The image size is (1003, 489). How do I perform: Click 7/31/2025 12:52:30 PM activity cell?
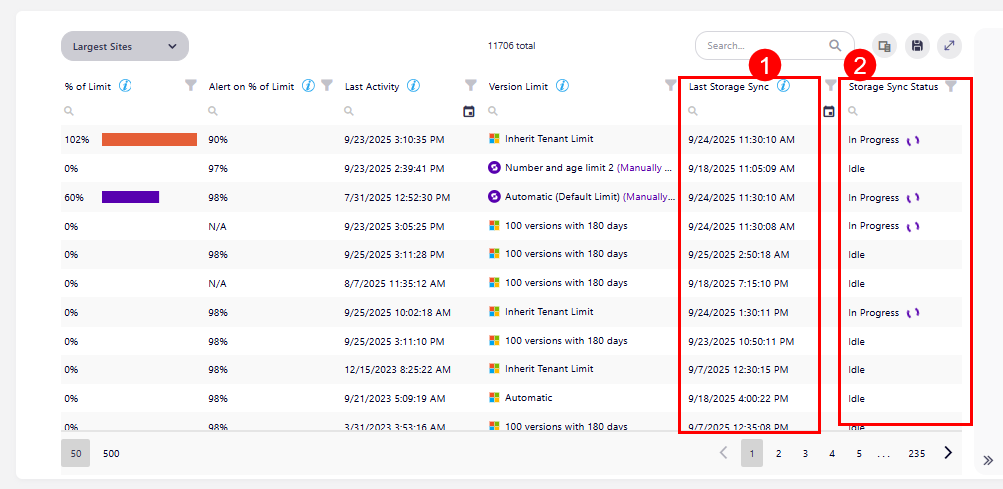(x=397, y=198)
